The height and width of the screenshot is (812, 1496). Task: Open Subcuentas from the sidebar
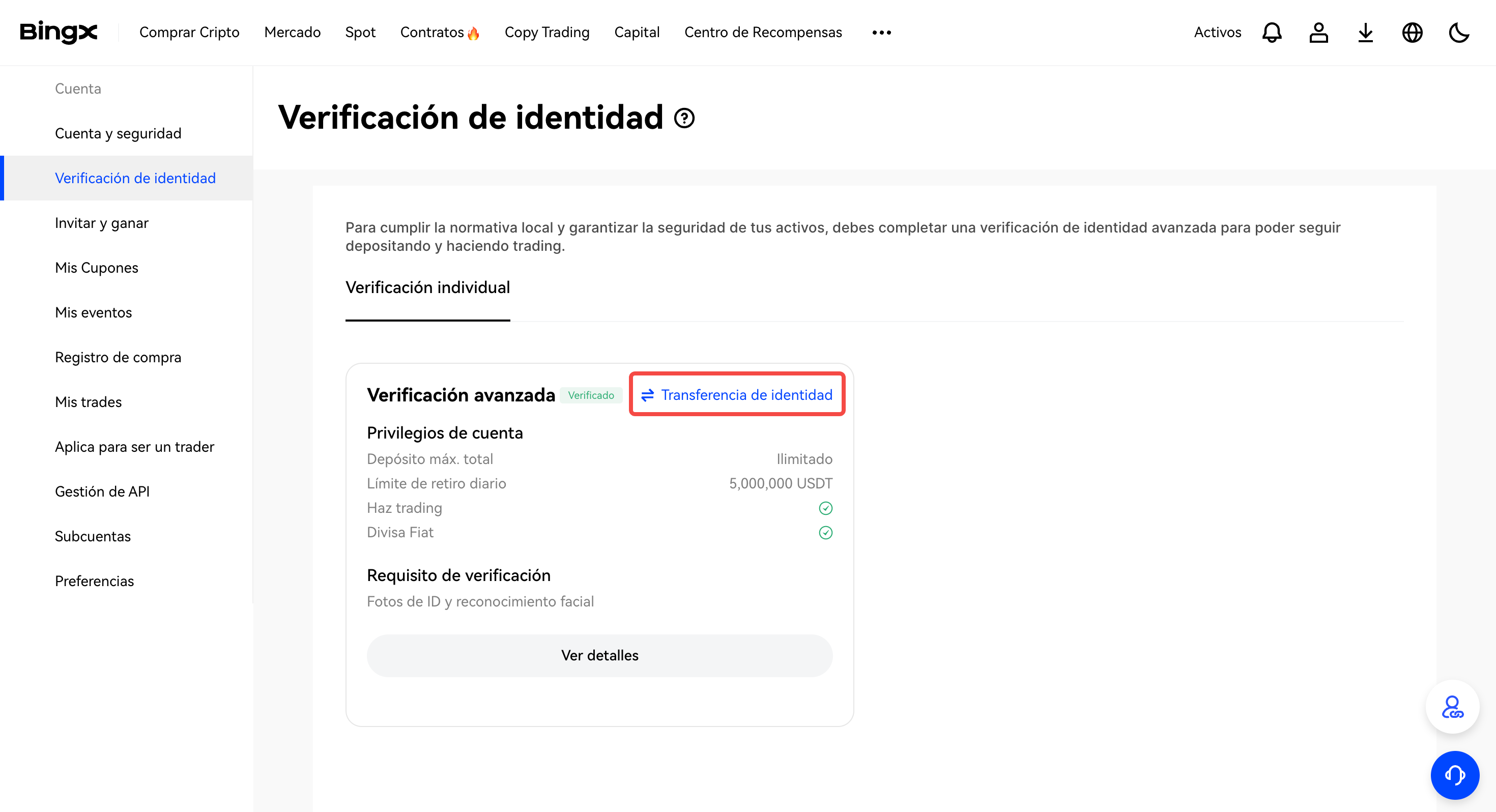(x=92, y=536)
